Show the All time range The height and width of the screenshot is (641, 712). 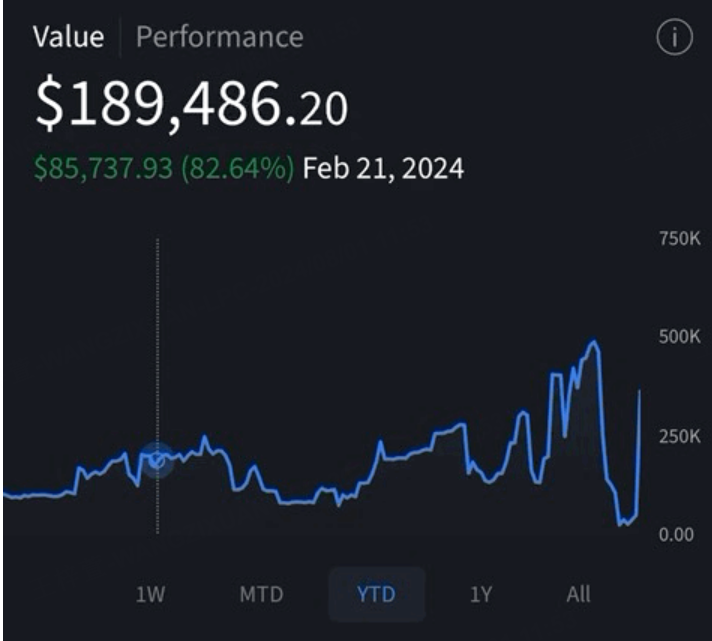[578, 594]
